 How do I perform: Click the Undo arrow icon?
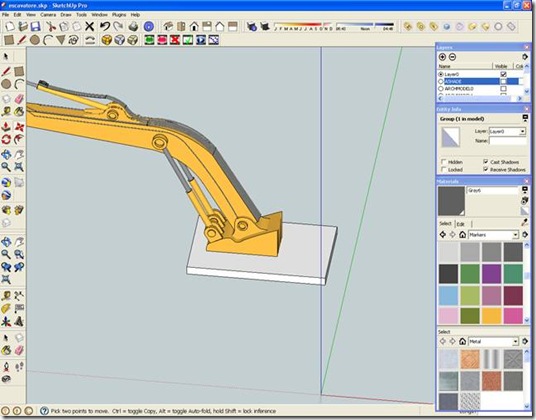point(105,26)
